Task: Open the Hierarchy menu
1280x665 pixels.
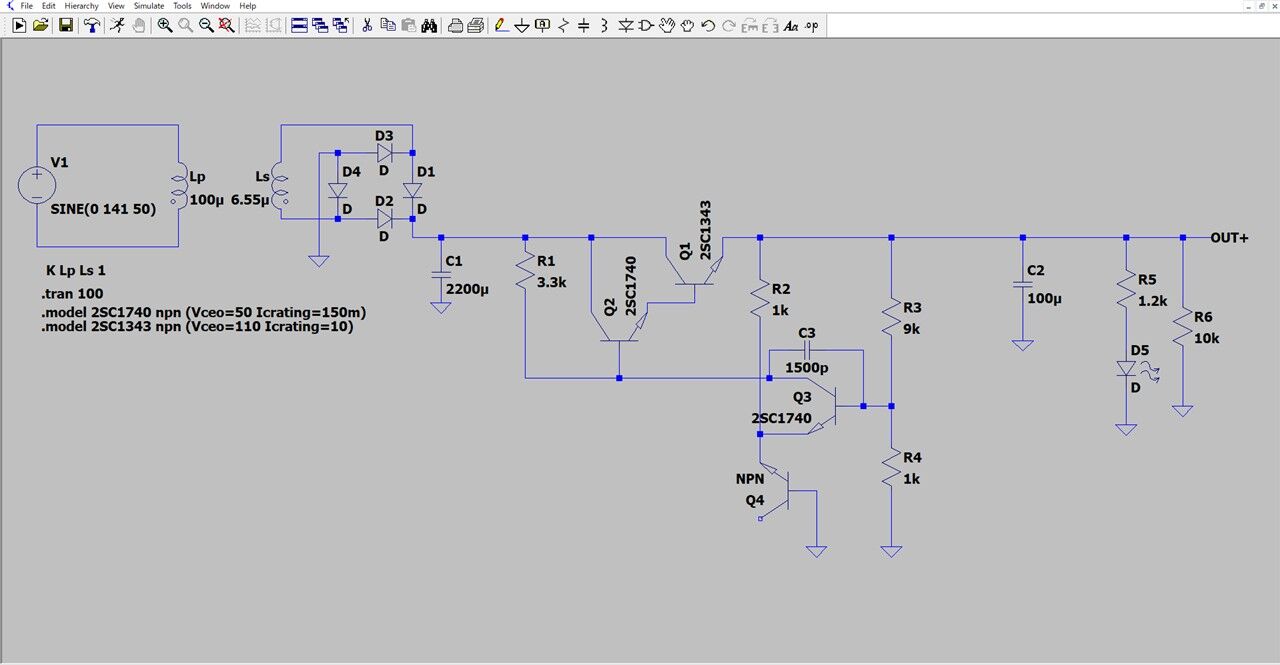Action: [82, 6]
